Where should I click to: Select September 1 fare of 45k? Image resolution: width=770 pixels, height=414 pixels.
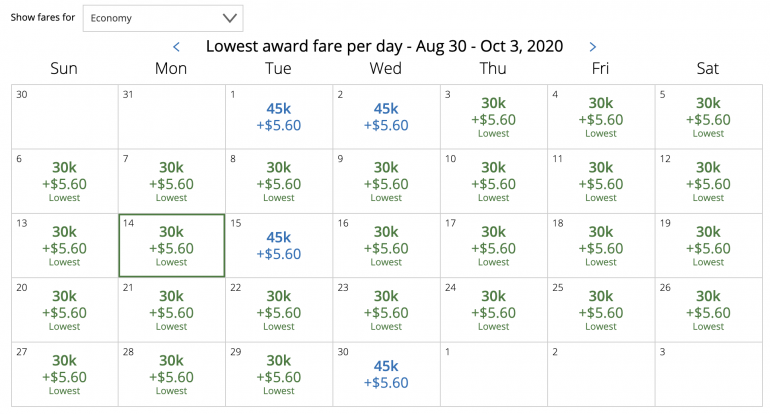279,117
